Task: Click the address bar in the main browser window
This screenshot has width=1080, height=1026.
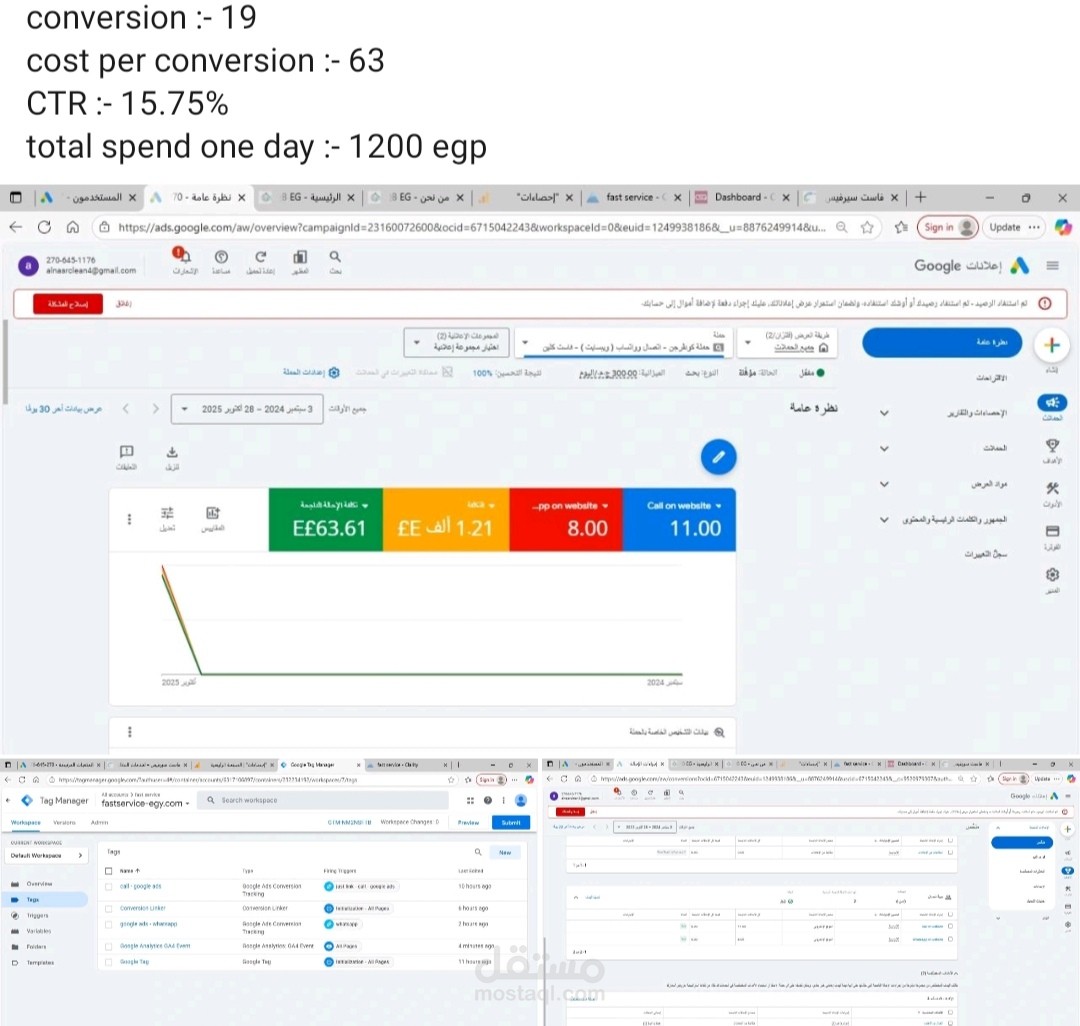Action: click(472, 227)
